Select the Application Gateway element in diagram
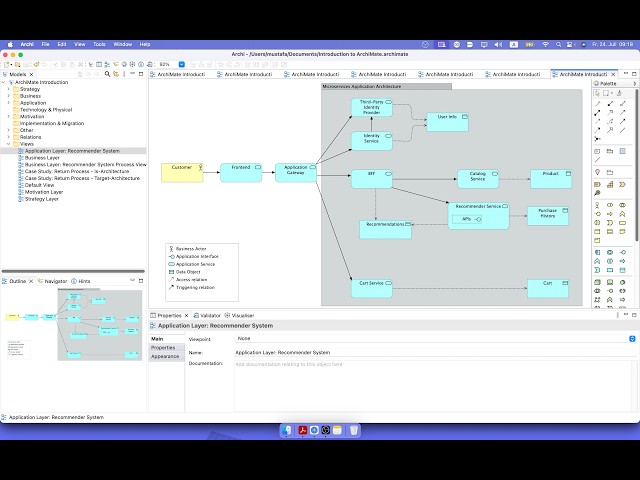 [x=296, y=173]
